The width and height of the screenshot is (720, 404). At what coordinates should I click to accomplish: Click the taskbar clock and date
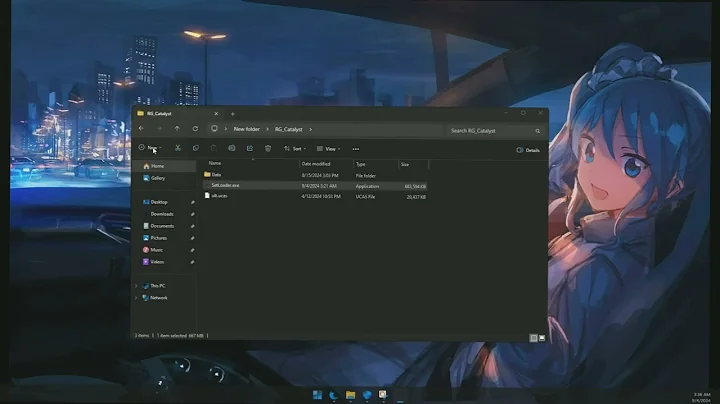point(702,398)
